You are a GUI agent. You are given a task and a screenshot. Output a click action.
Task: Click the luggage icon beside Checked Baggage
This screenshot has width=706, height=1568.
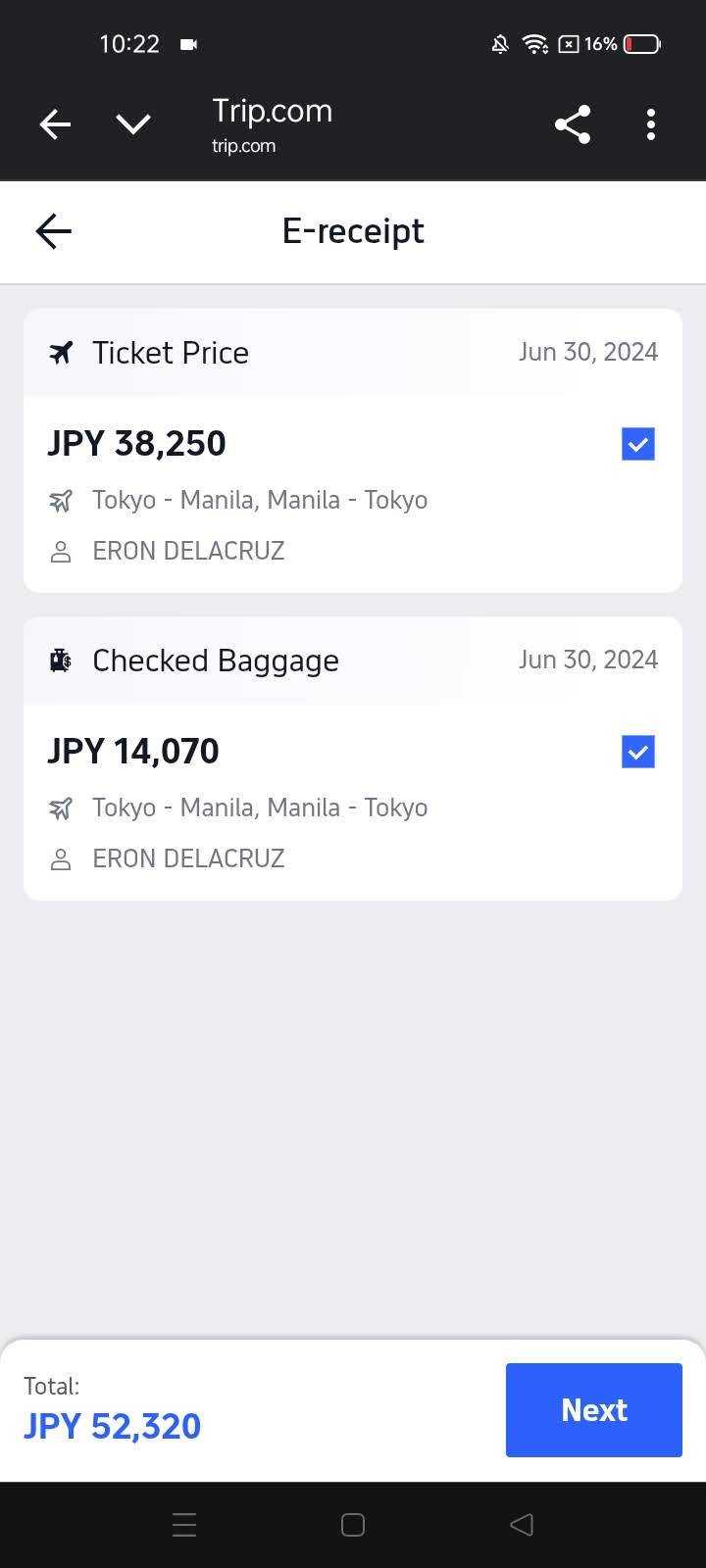pos(61,661)
